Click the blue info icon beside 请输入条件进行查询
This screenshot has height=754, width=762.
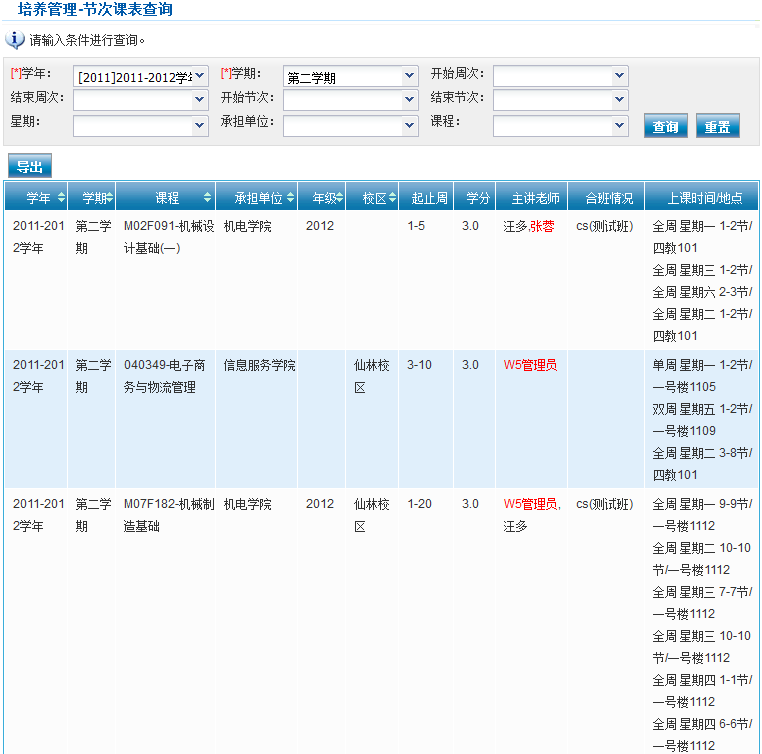[15, 40]
